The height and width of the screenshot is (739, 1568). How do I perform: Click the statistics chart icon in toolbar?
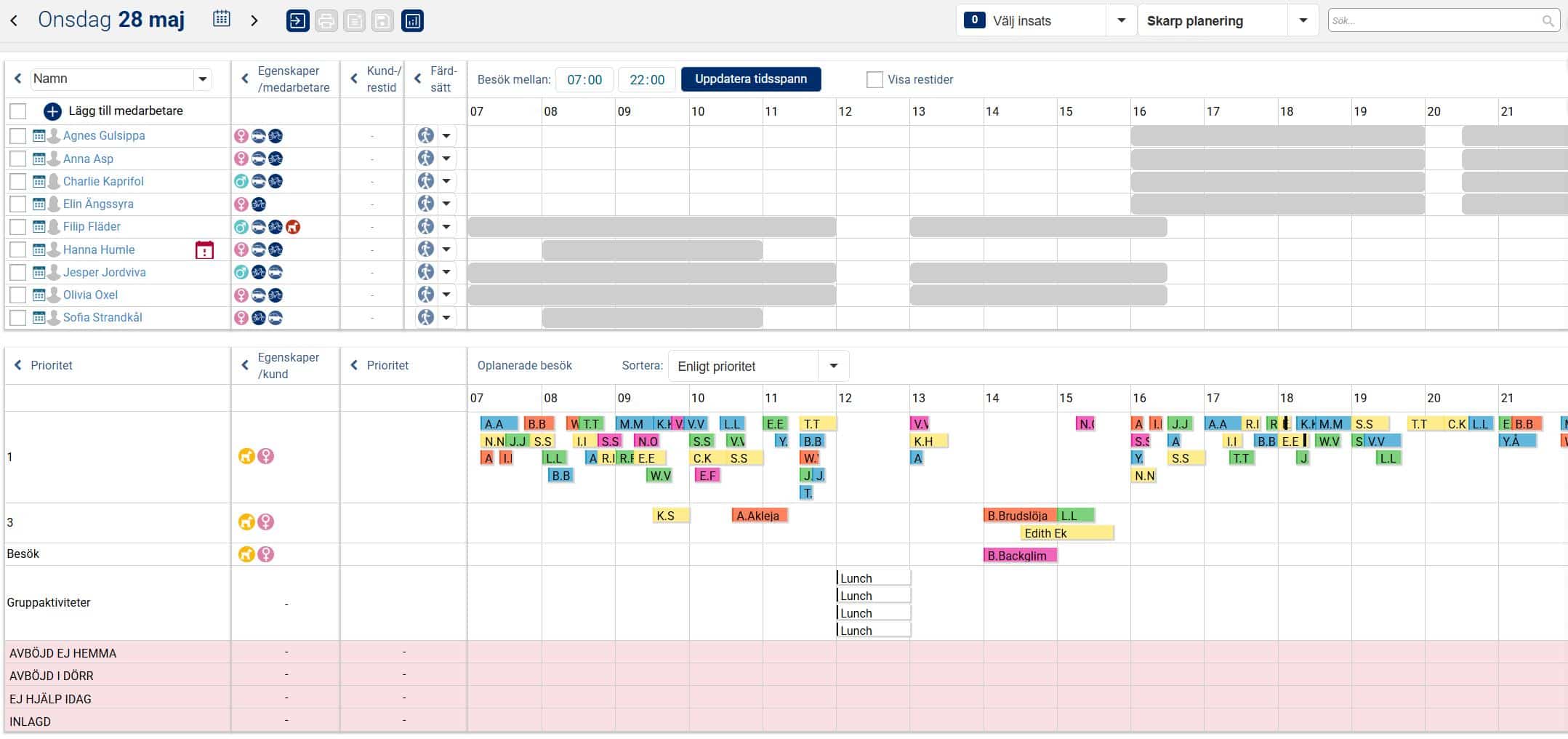(412, 21)
